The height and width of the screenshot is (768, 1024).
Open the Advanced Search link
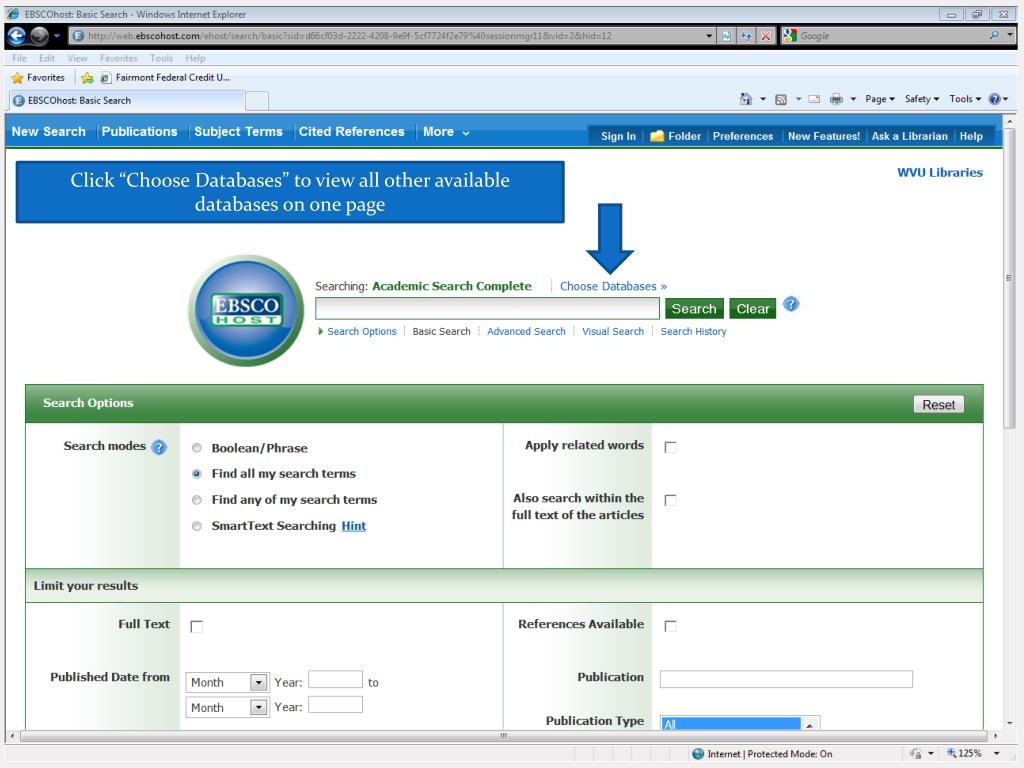[x=526, y=331]
